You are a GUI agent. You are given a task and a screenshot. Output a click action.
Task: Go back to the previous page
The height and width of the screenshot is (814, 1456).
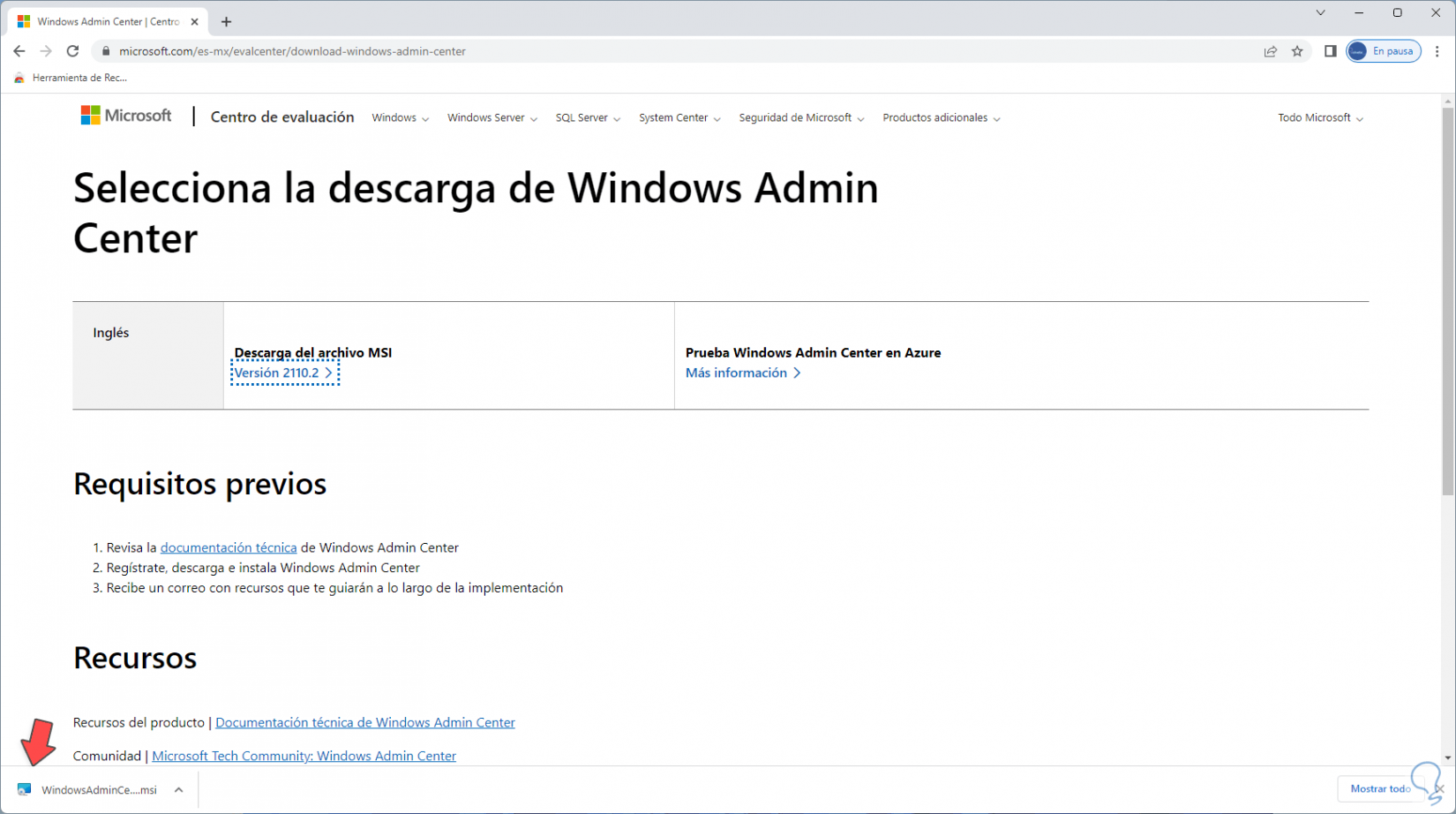(19, 51)
